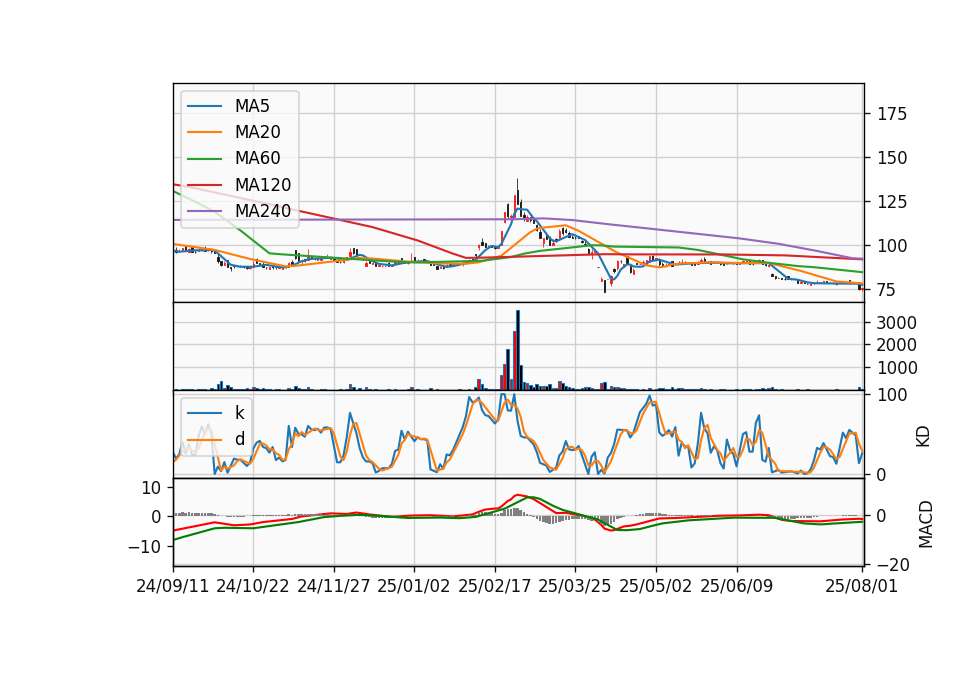The image size is (960, 690).
Task: Click the blue MA5 legend line sample
Action: point(204,107)
